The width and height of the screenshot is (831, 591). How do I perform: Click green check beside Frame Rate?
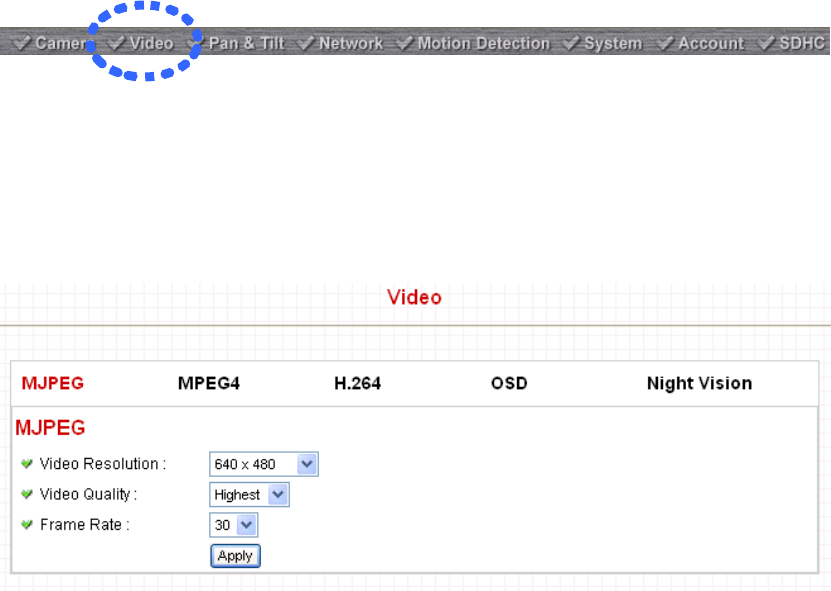click(26, 524)
